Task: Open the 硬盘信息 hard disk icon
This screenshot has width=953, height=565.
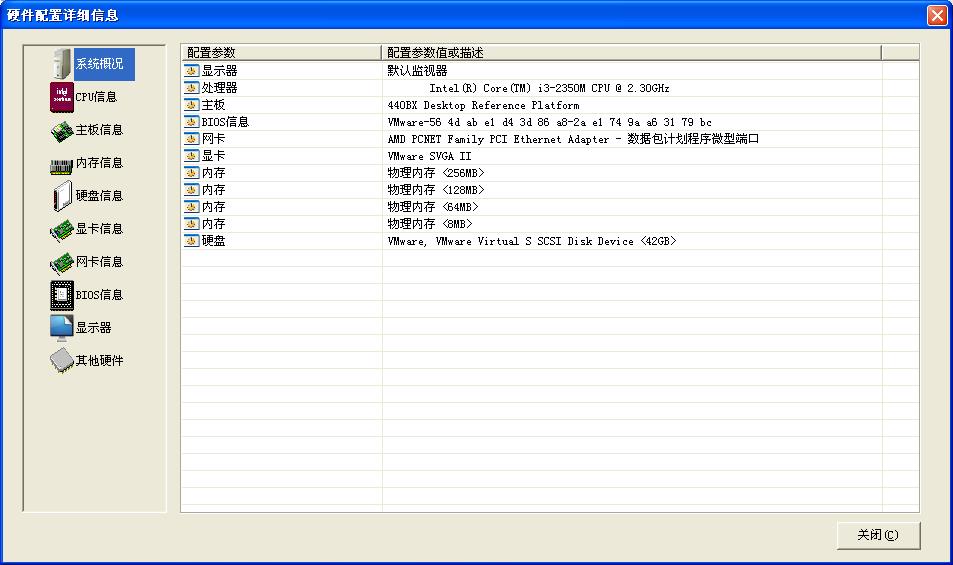Action: (x=61, y=196)
